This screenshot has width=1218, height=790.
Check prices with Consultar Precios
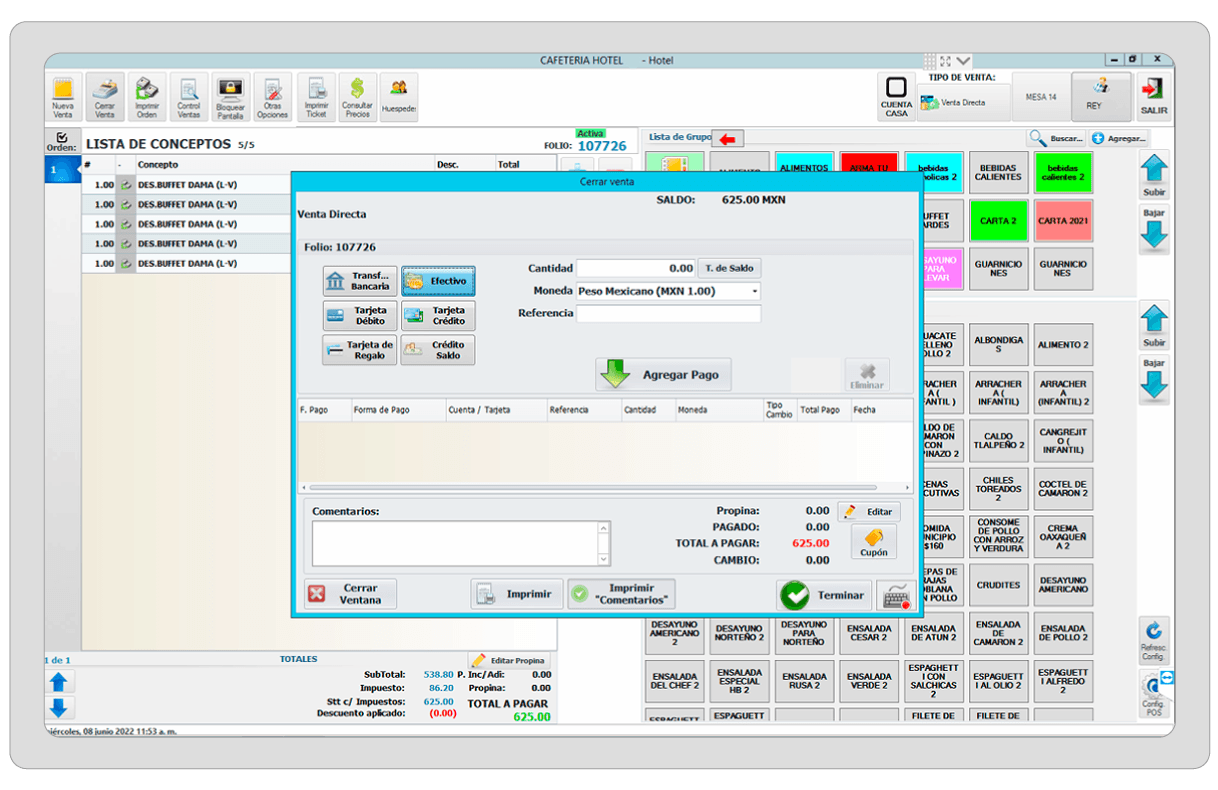tap(357, 98)
